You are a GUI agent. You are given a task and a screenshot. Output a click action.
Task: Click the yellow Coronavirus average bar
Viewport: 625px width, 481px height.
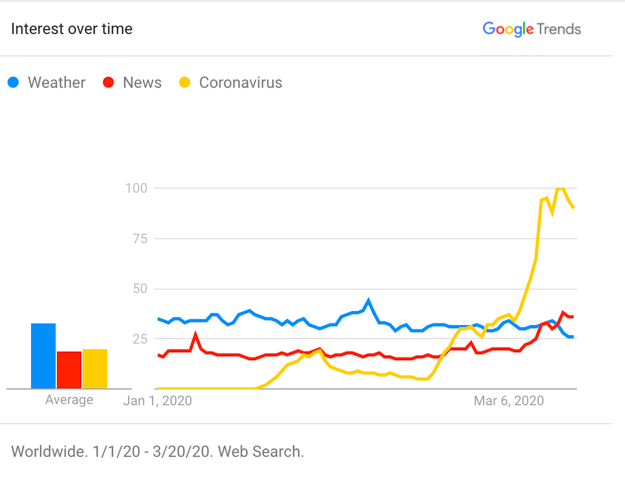click(x=95, y=368)
